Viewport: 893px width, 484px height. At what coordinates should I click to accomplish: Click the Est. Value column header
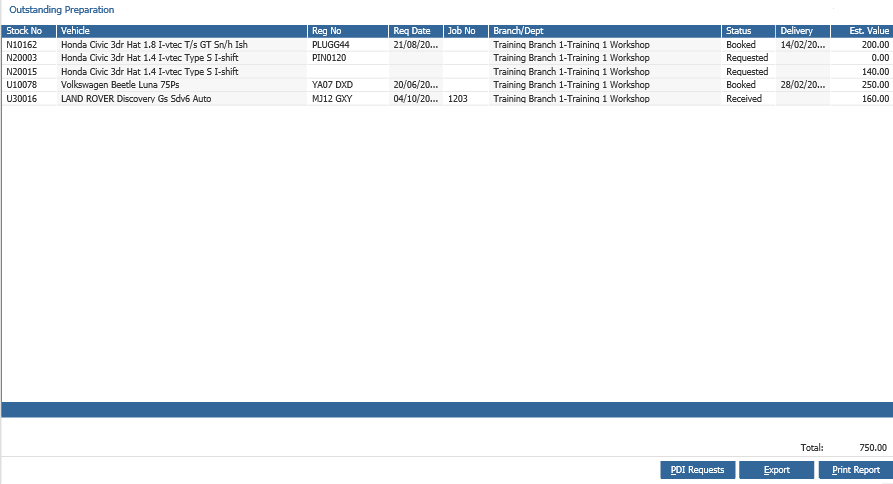(x=862, y=31)
